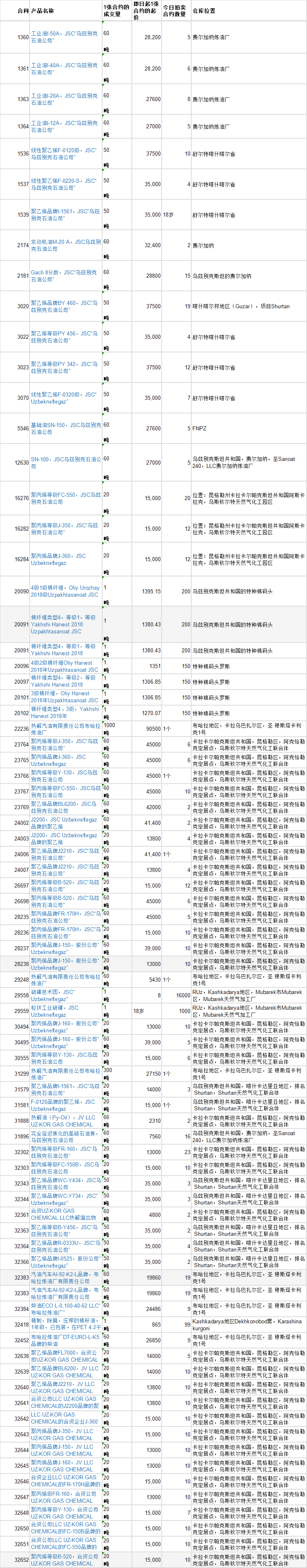Click the 仓库位置 column header

pyautogui.click(x=204, y=11)
